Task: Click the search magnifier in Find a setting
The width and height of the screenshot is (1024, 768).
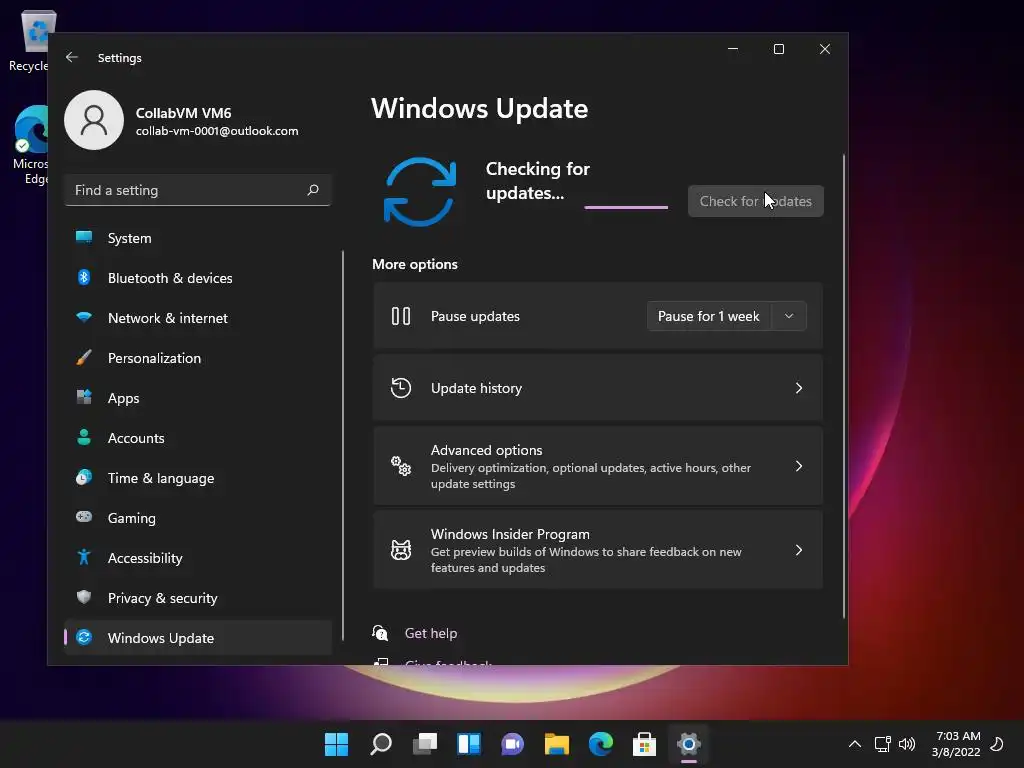Action: pos(313,190)
